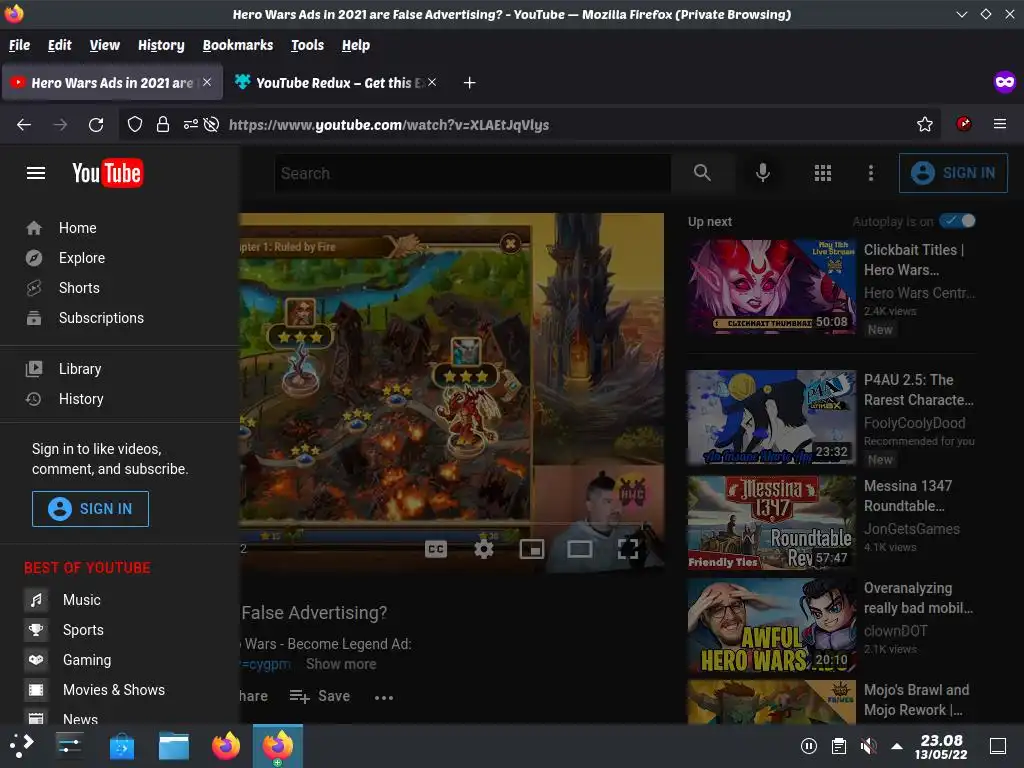The image size is (1024, 768).
Task: Open P4AU 2.5 video thumbnail
Action: point(771,418)
